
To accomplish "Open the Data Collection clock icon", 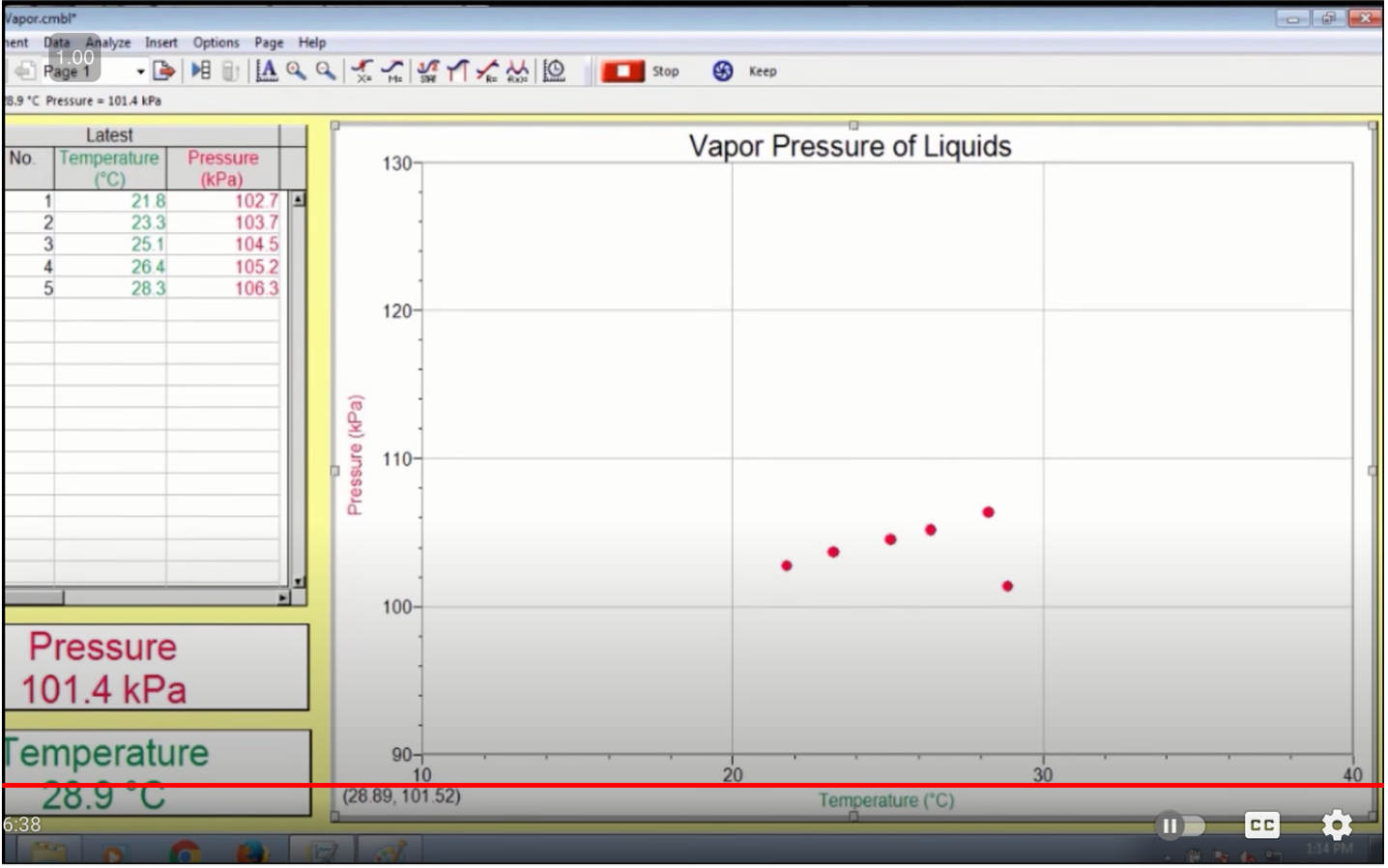I will pyautogui.click(x=554, y=71).
